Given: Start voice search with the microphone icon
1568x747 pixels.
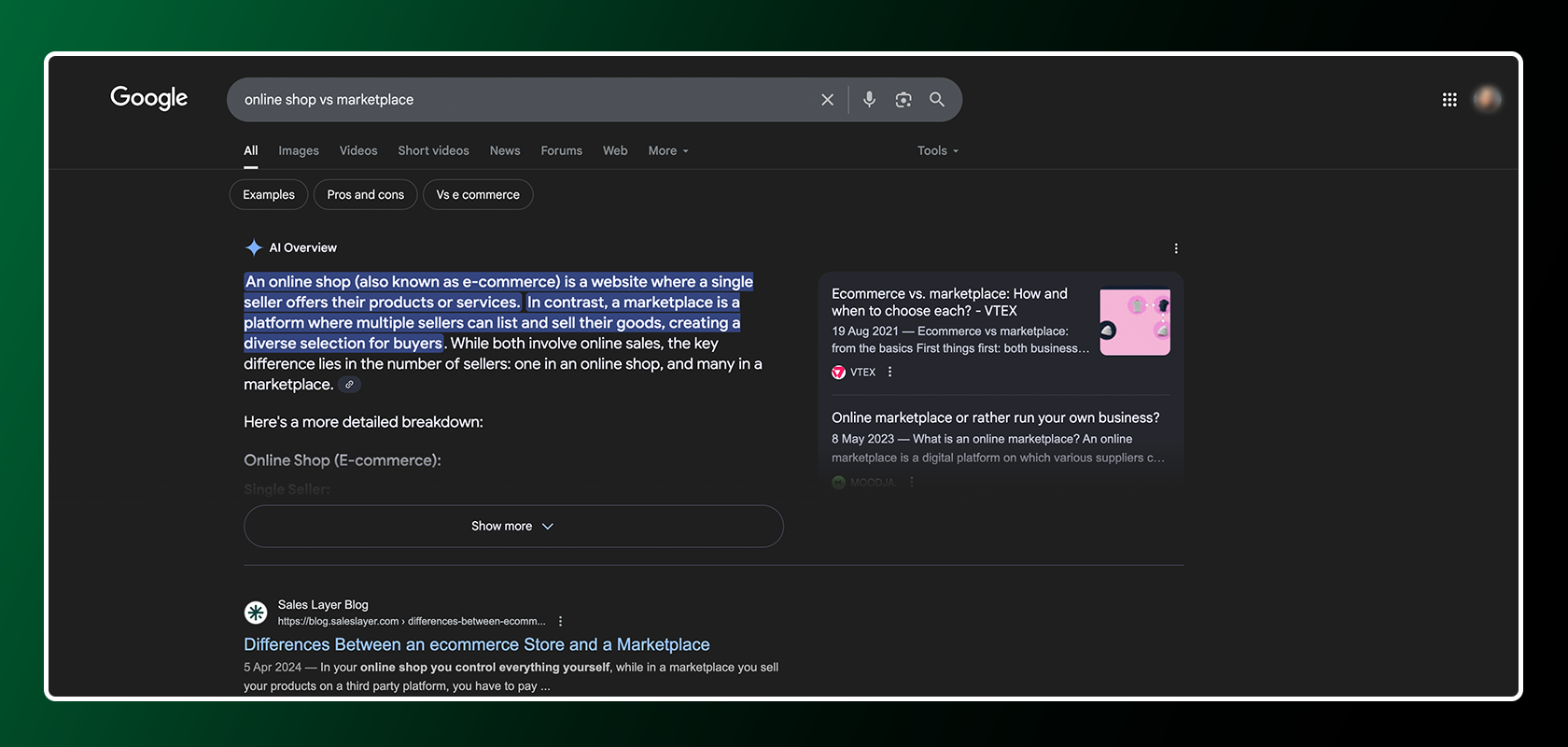Looking at the screenshot, I should (x=869, y=99).
